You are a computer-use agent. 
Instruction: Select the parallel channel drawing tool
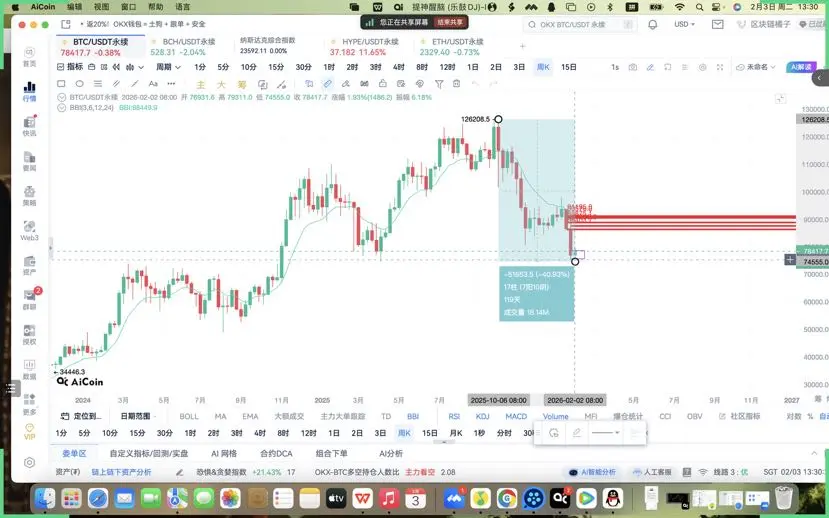pos(116,84)
